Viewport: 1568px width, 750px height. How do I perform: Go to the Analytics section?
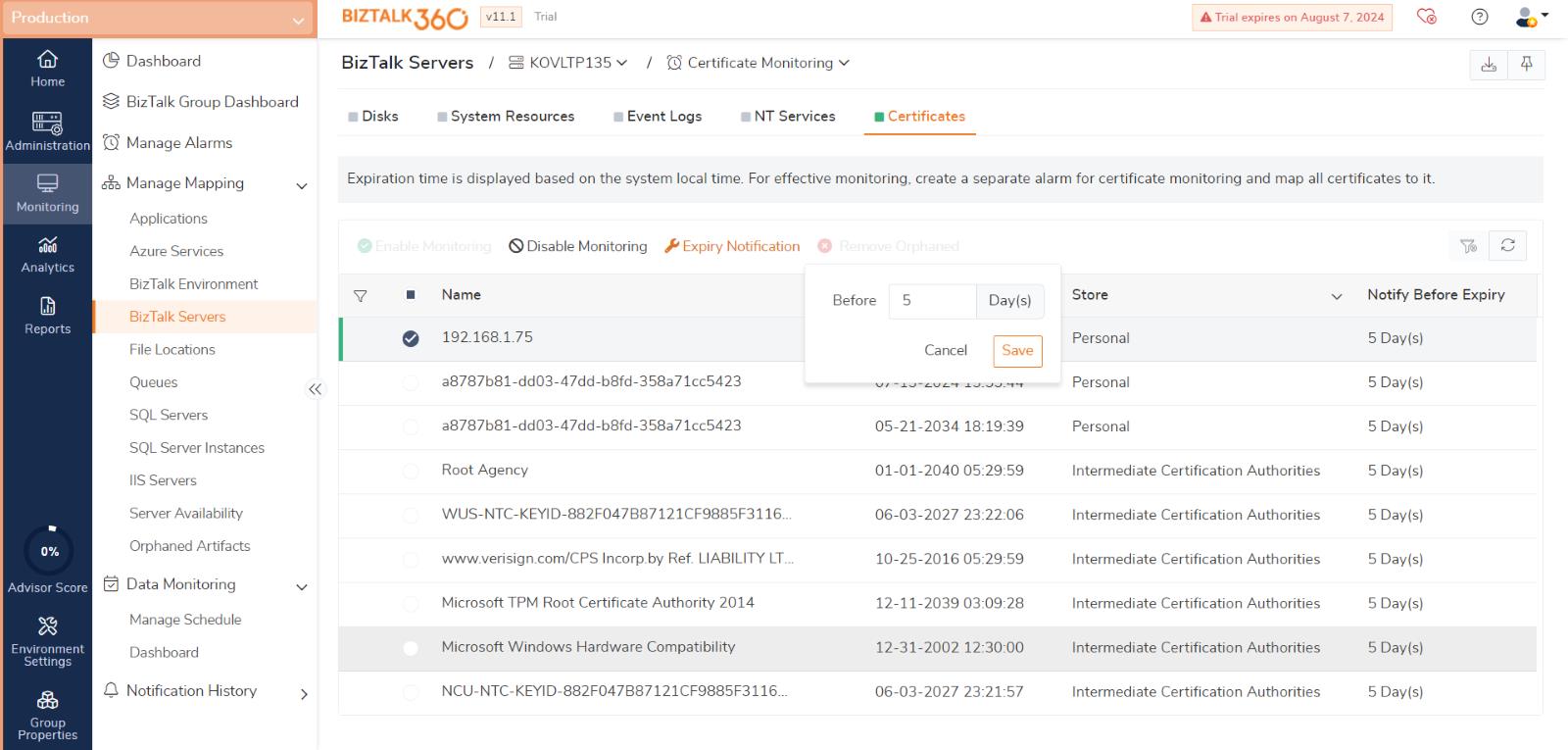click(47, 254)
